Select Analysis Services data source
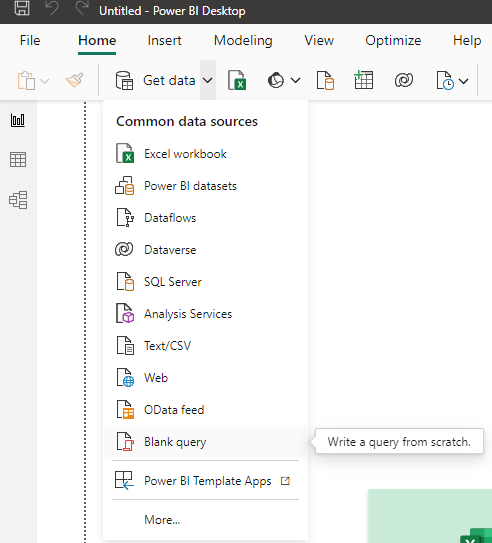 (x=205, y=314)
